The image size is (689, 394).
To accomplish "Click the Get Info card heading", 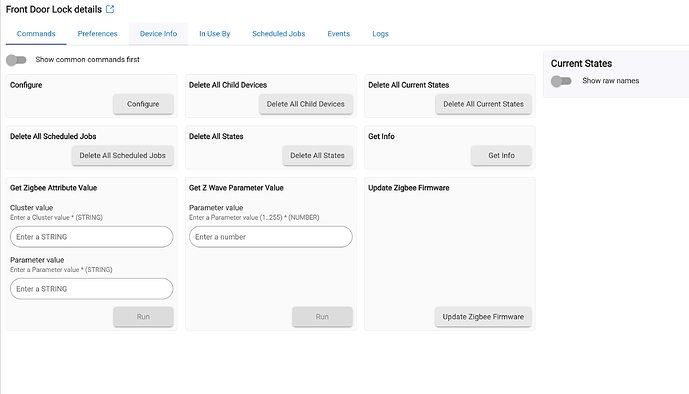I will coord(381,137).
